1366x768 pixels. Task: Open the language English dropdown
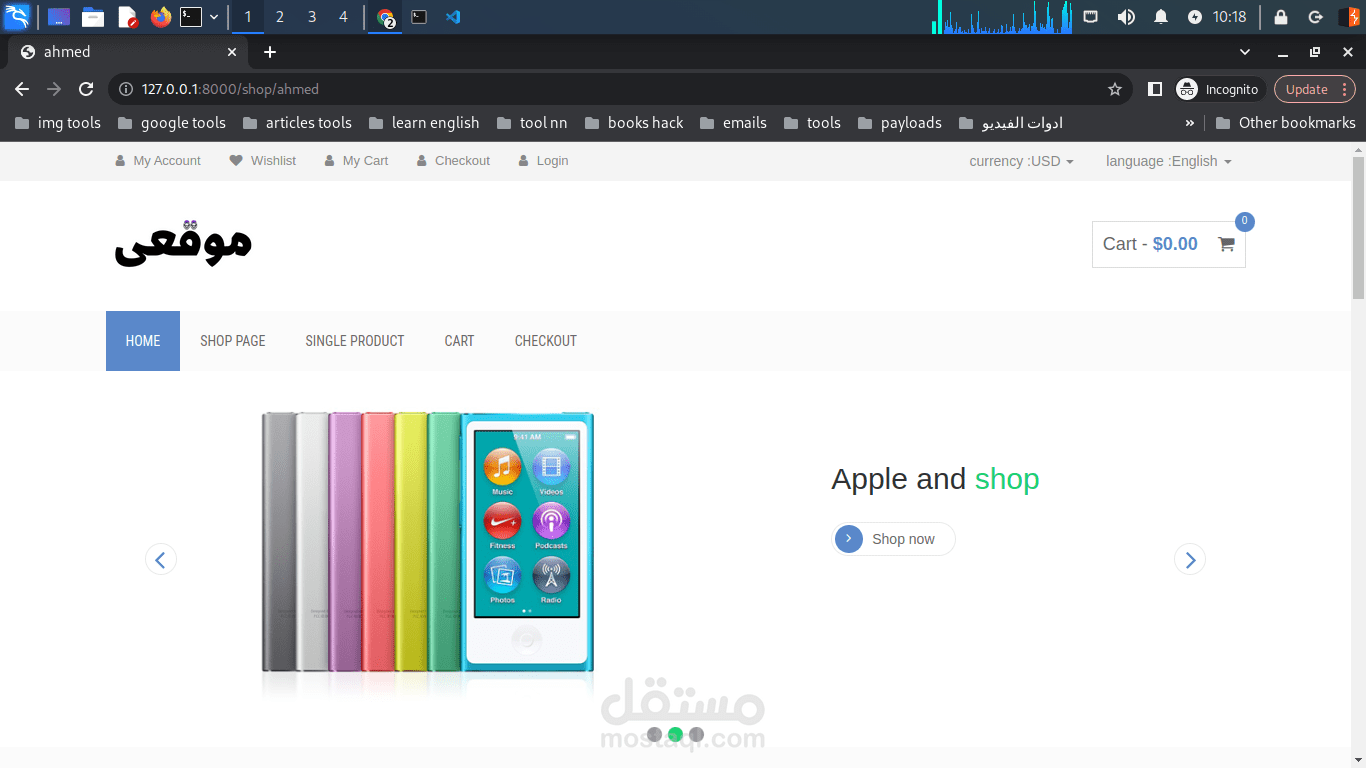(x=1168, y=161)
